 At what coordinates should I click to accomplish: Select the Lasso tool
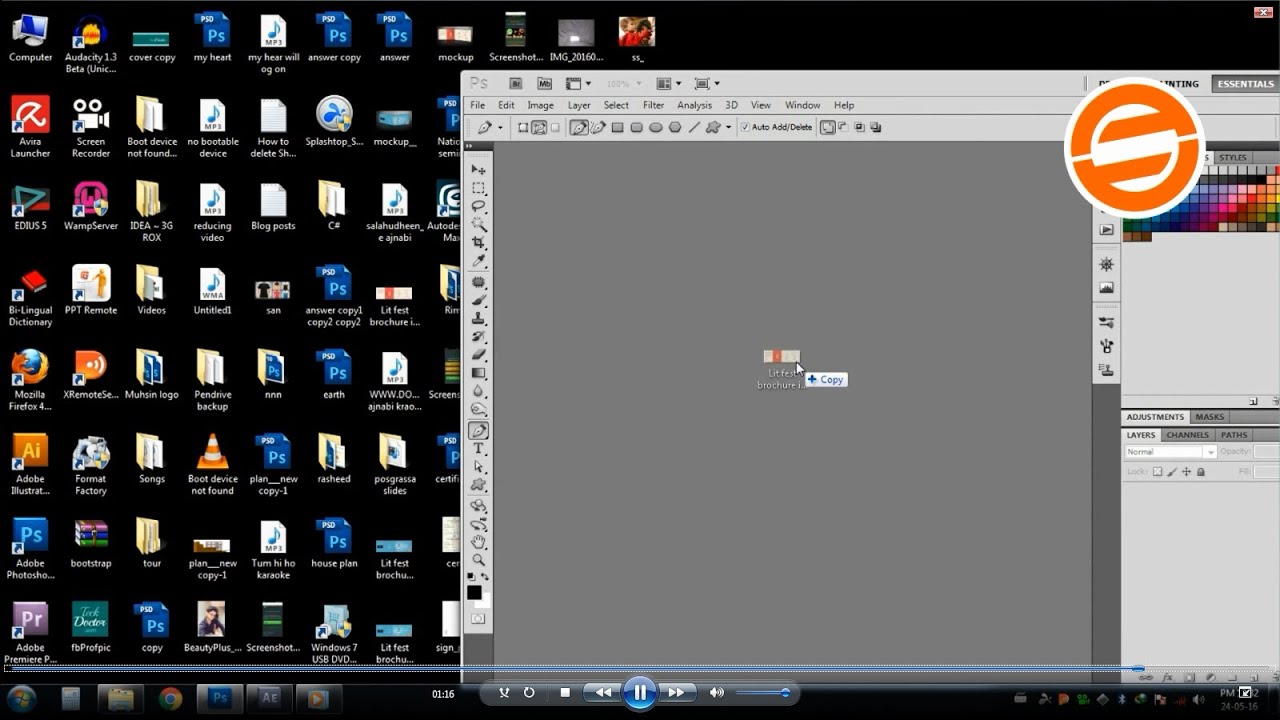[x=478, y=206]
